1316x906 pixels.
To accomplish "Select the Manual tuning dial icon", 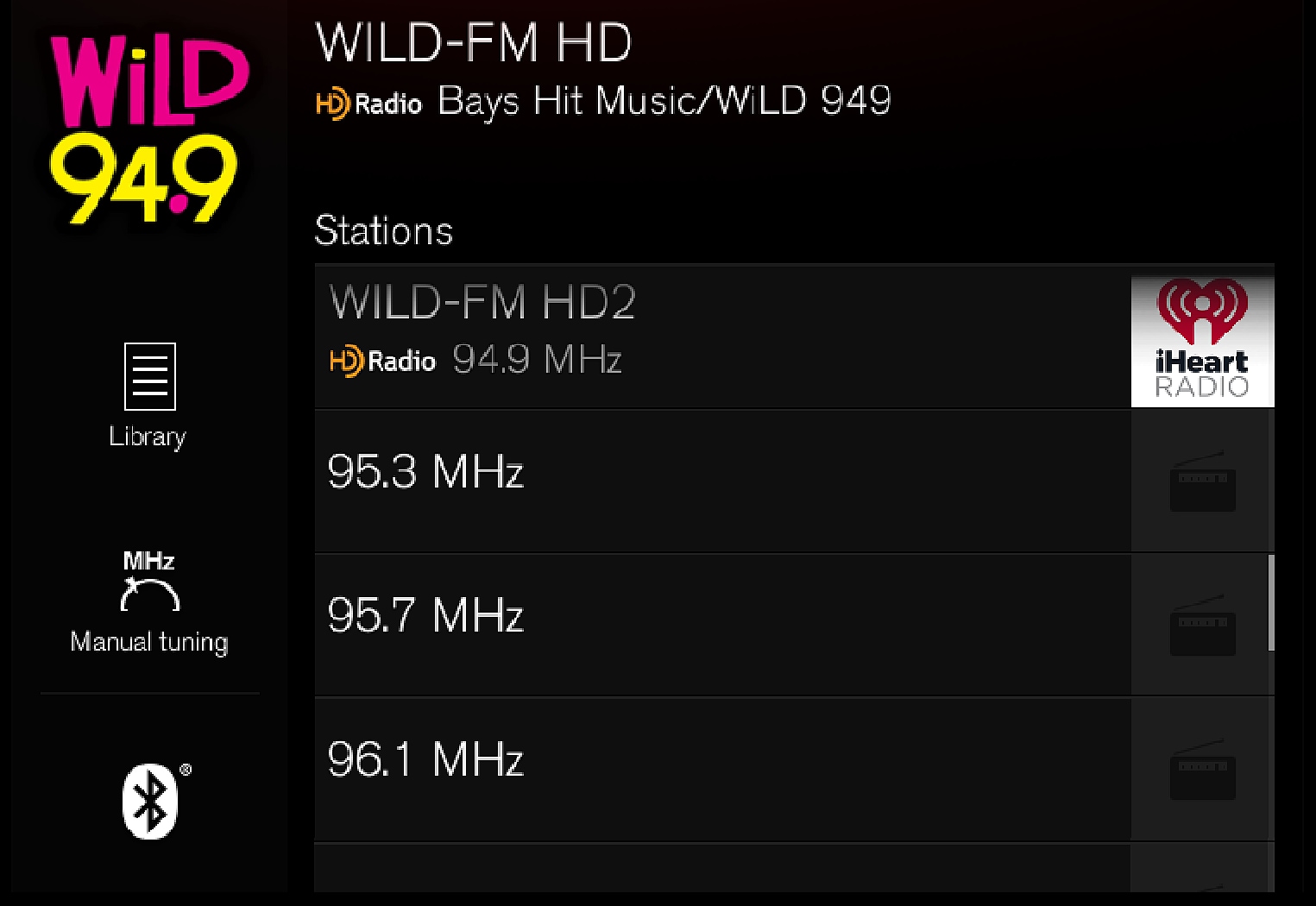I will point(149,582).
